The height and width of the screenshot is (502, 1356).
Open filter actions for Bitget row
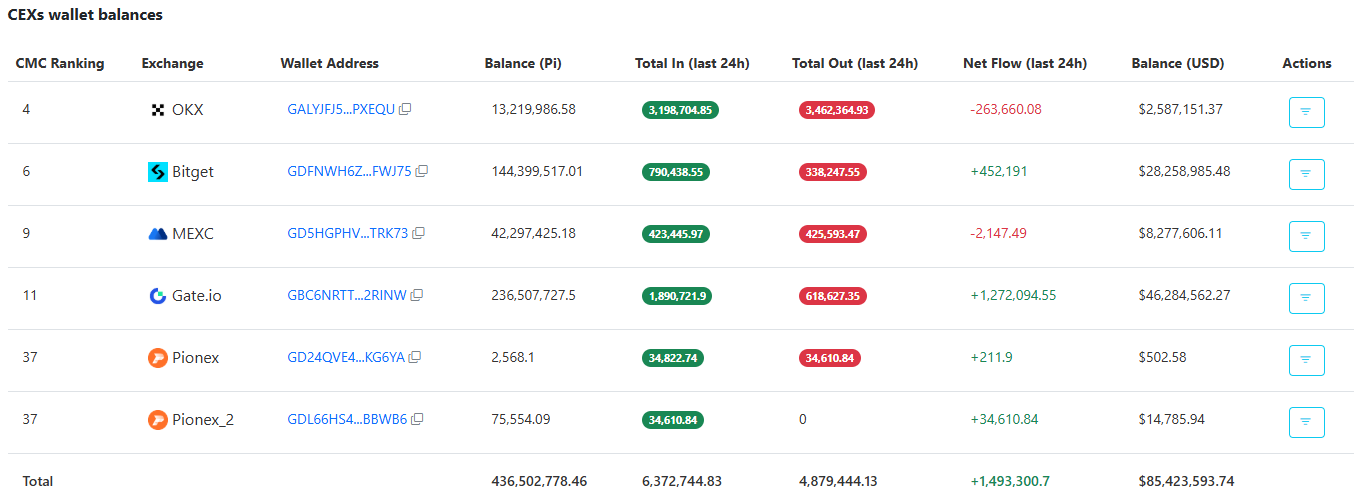point(1306,174)
